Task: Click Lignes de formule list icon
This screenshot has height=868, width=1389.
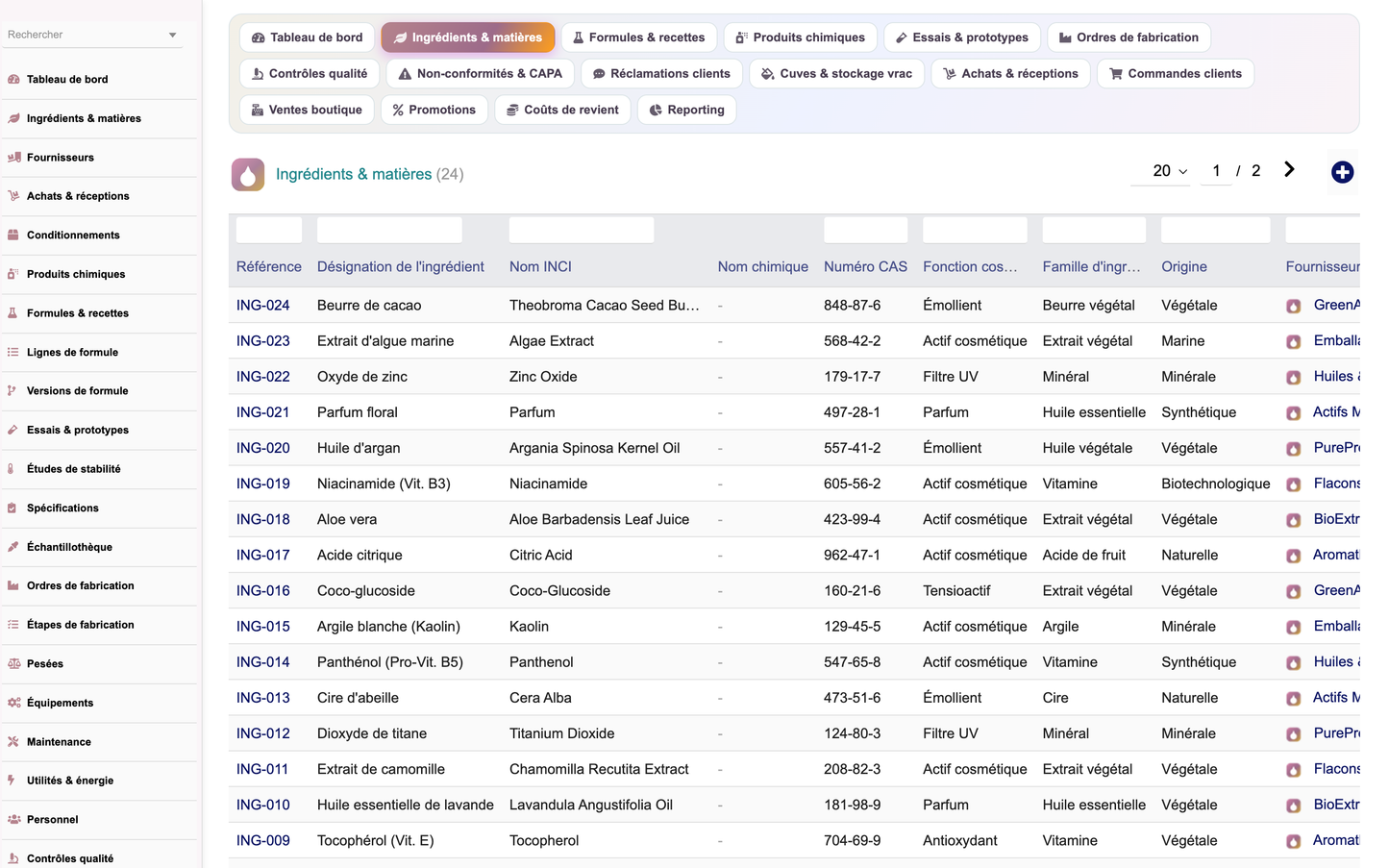Action: click(13, 353)
